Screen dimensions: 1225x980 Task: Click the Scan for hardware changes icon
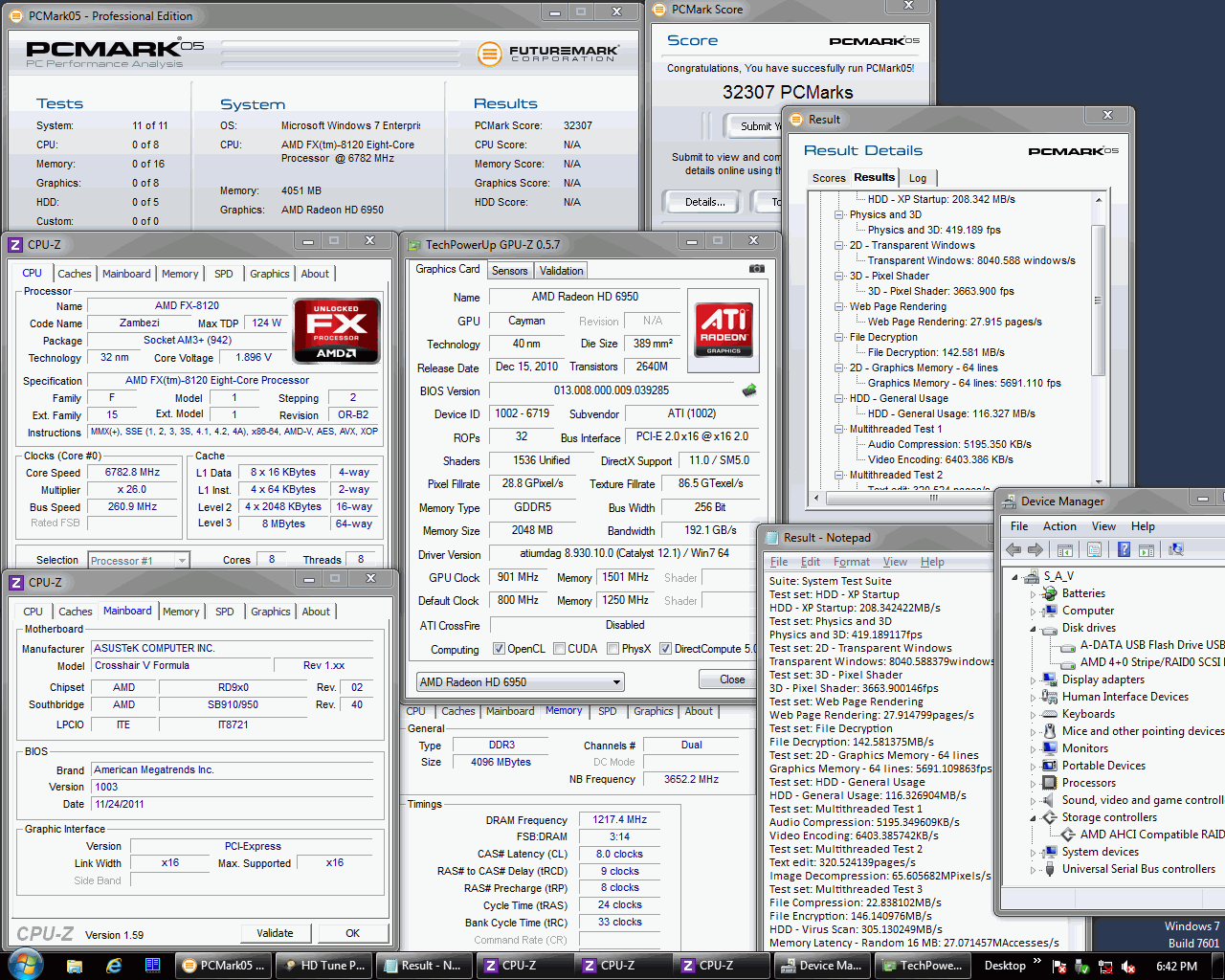(1176, 549)
